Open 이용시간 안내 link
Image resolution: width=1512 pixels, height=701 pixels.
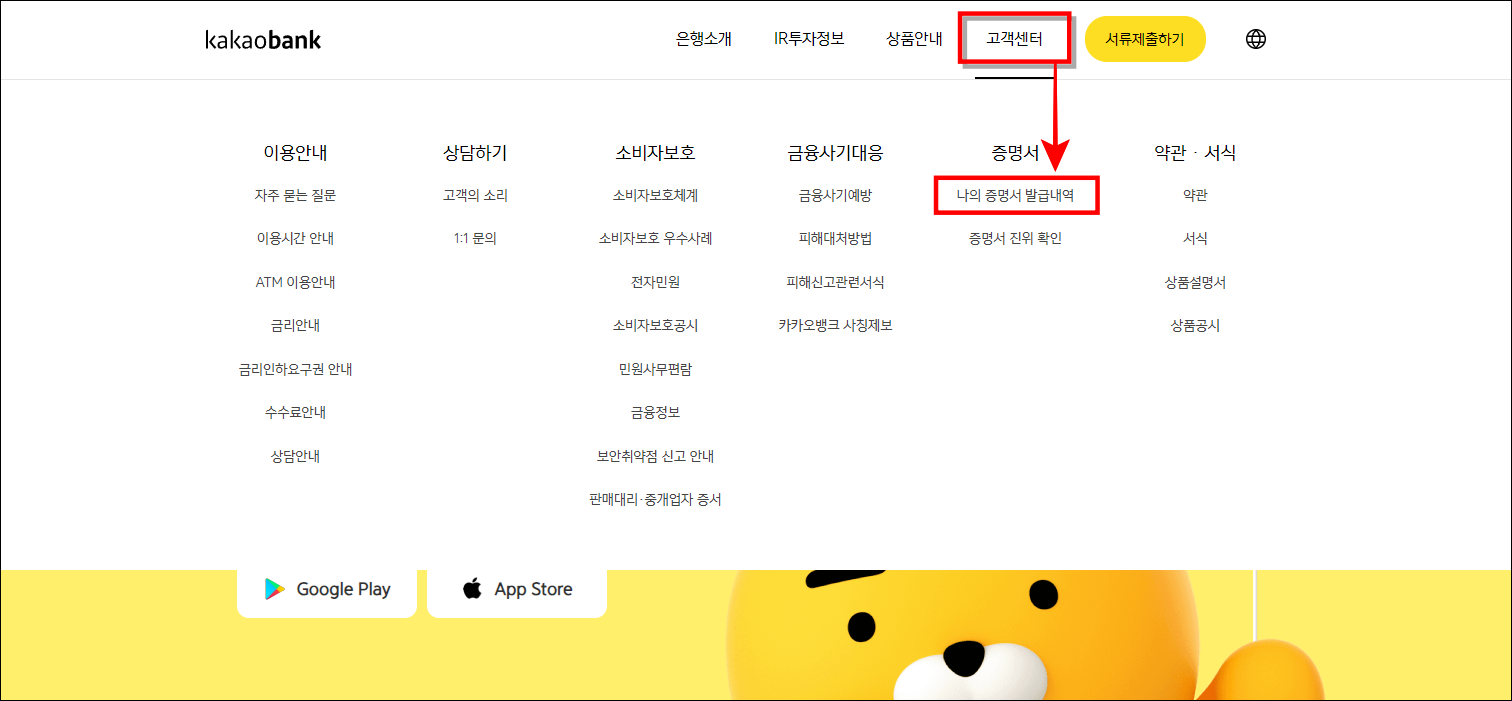(x=295, y=239)
